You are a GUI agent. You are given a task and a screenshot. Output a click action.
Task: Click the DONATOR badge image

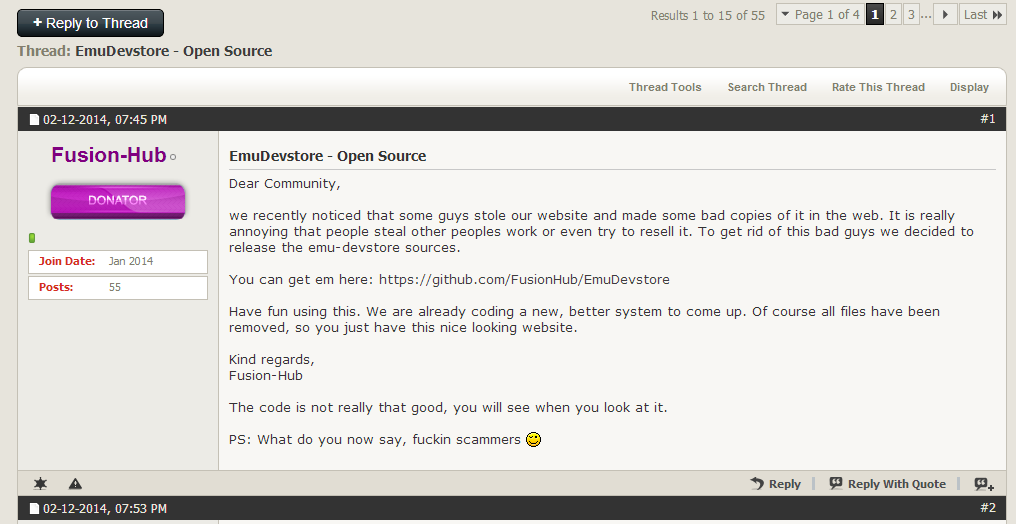[118, 201]
